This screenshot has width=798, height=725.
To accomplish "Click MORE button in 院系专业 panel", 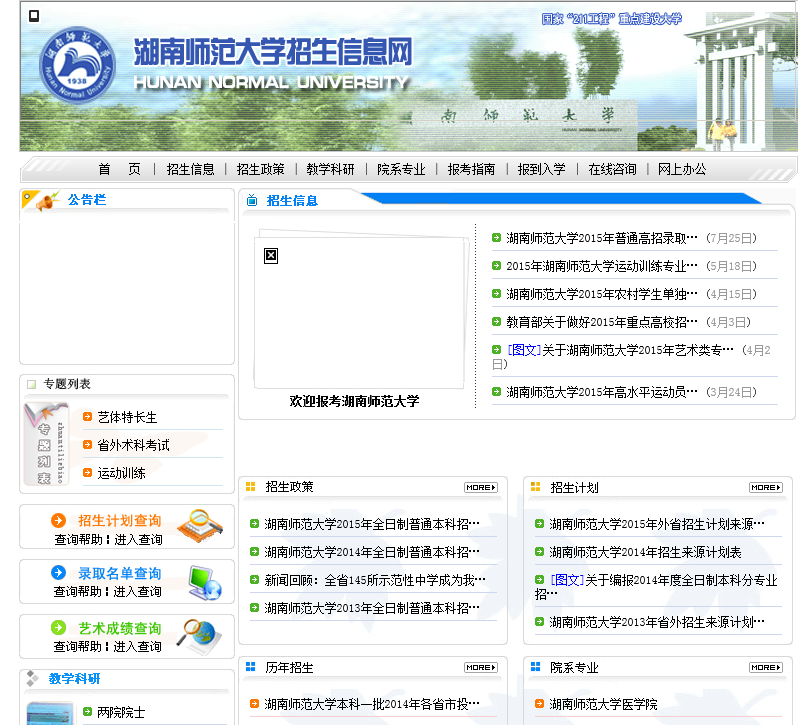I will [765, 668].
